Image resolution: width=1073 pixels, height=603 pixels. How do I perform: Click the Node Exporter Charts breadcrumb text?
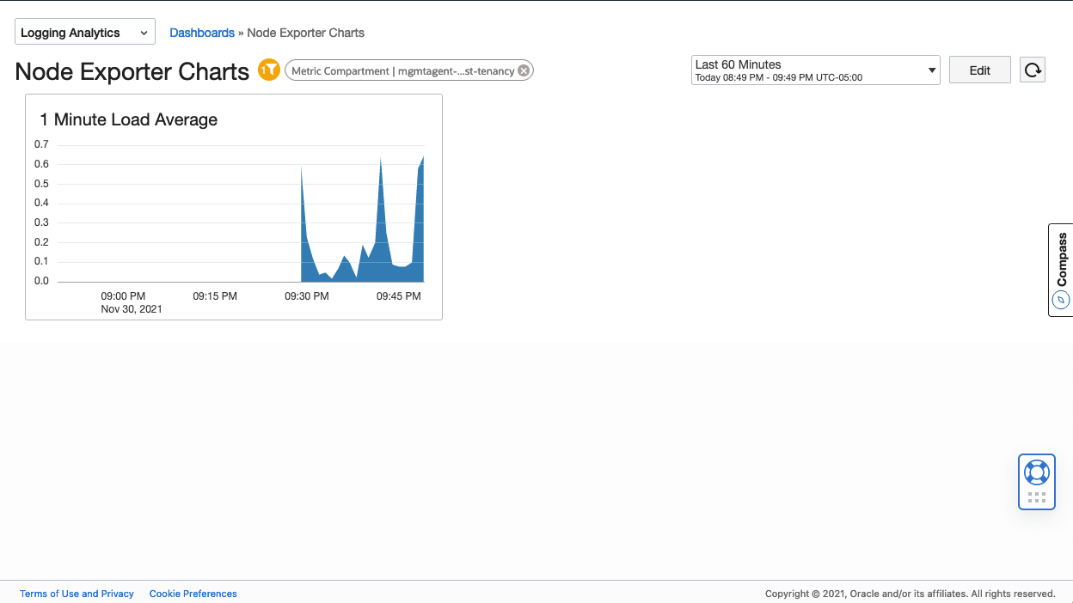click(306, 33)
